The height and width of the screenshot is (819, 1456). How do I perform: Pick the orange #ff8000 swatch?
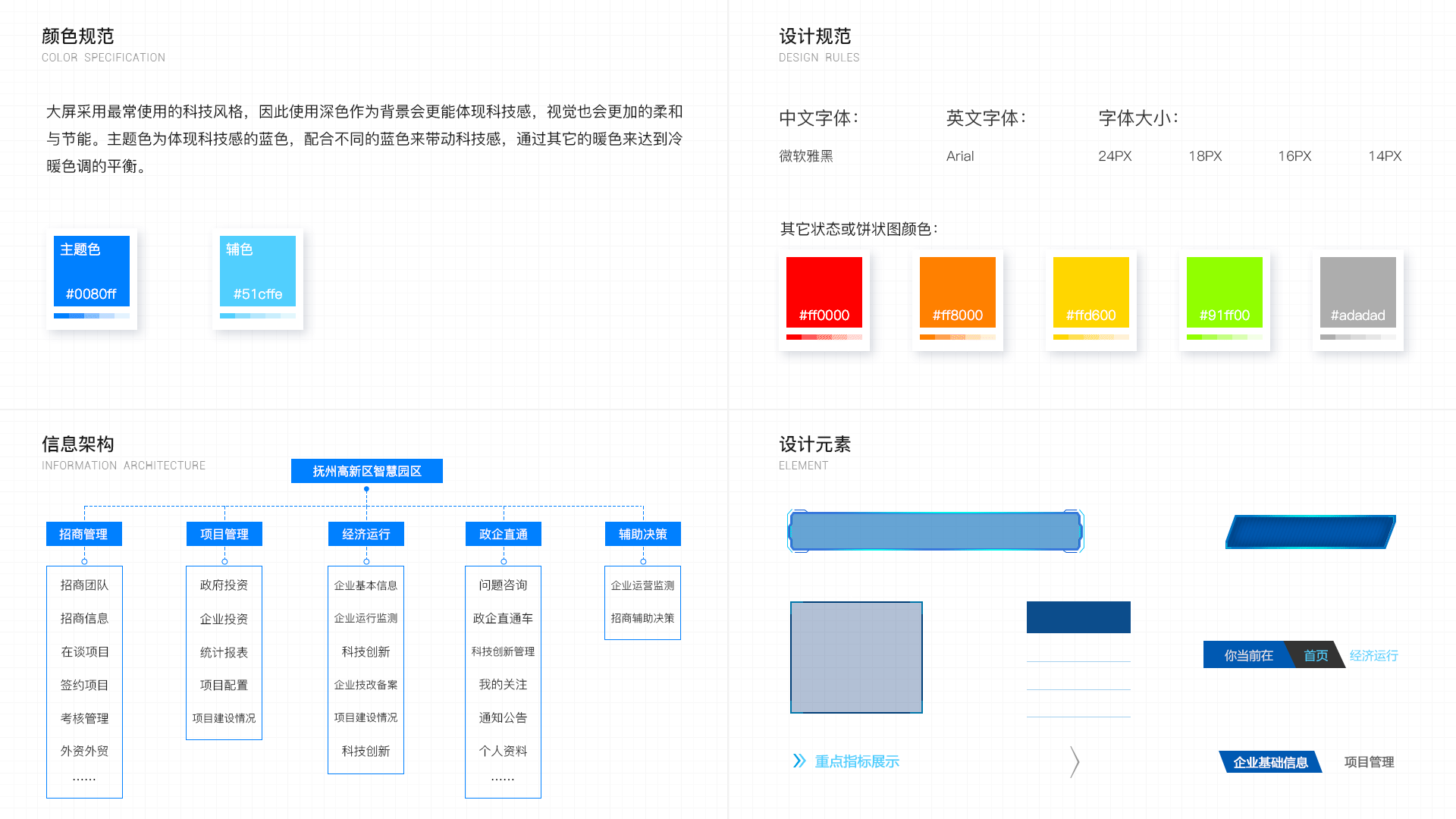pos(958,292)
